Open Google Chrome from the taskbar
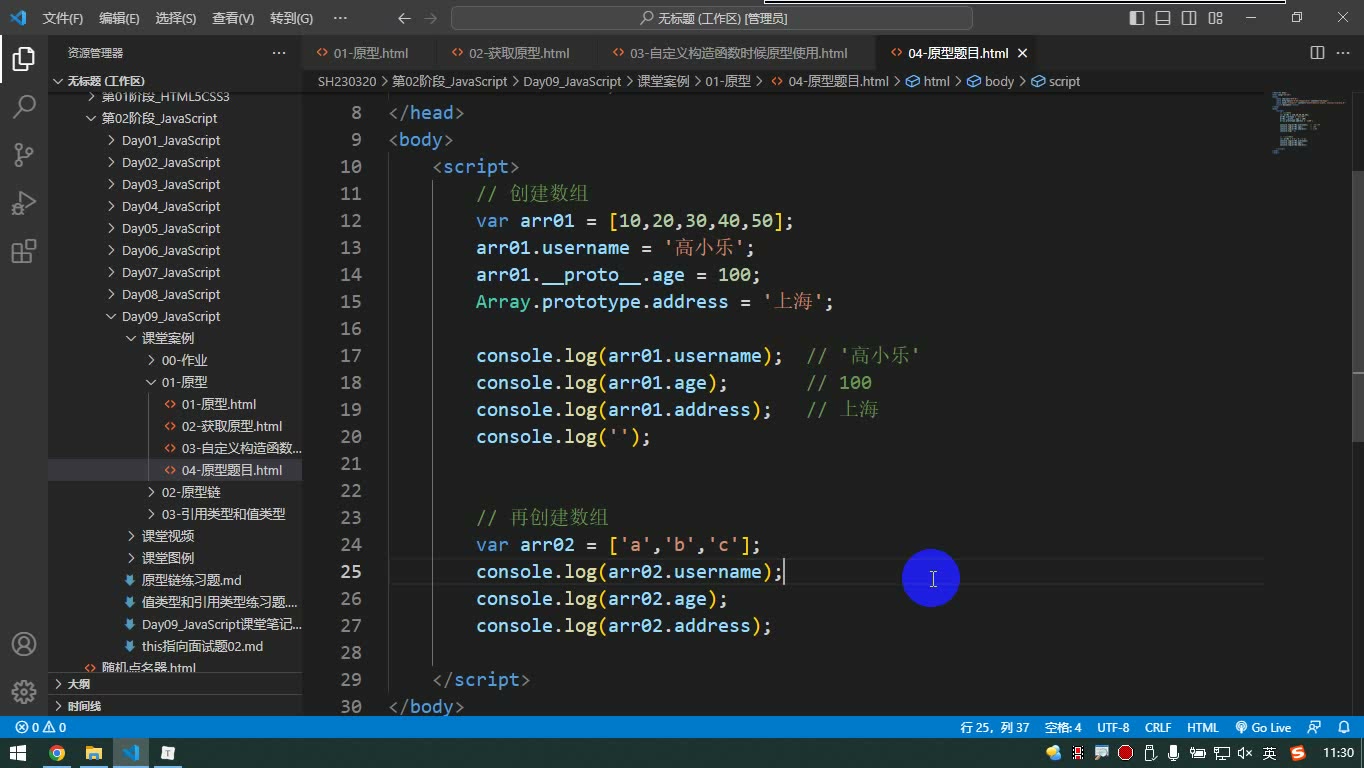1364x768 pixels. (x=57, y=753)
